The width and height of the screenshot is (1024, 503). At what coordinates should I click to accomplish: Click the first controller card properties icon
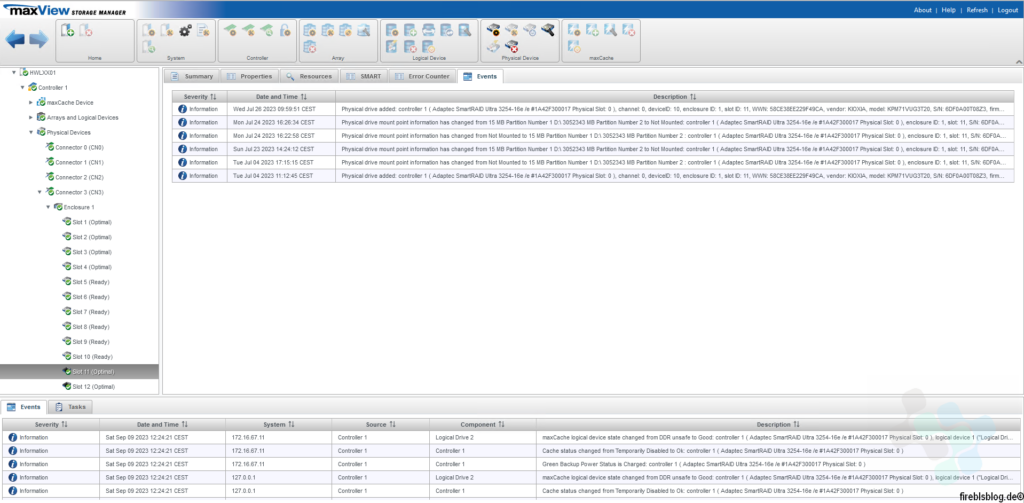pyautogui.click(x=231, y=30)
